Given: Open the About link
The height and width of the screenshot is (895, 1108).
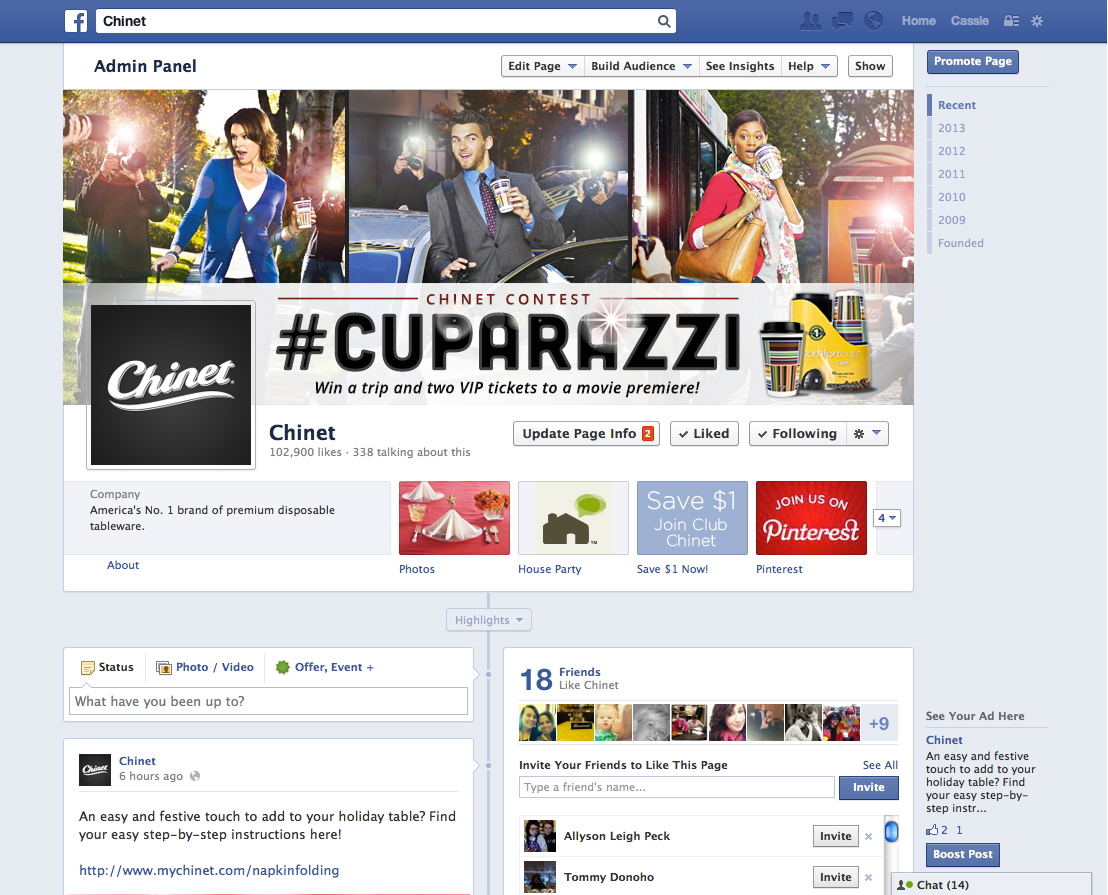Looking at the screenshot, I should tap(123, 565).
